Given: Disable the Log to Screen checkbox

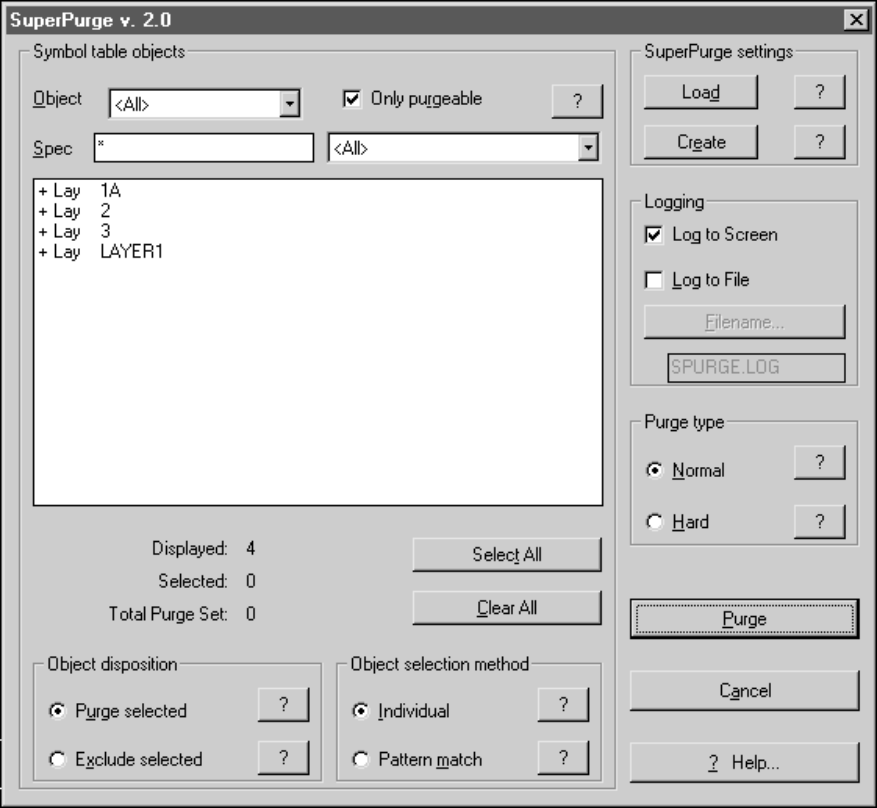Looking at the screenshot, I should click(x=653, y=234).
